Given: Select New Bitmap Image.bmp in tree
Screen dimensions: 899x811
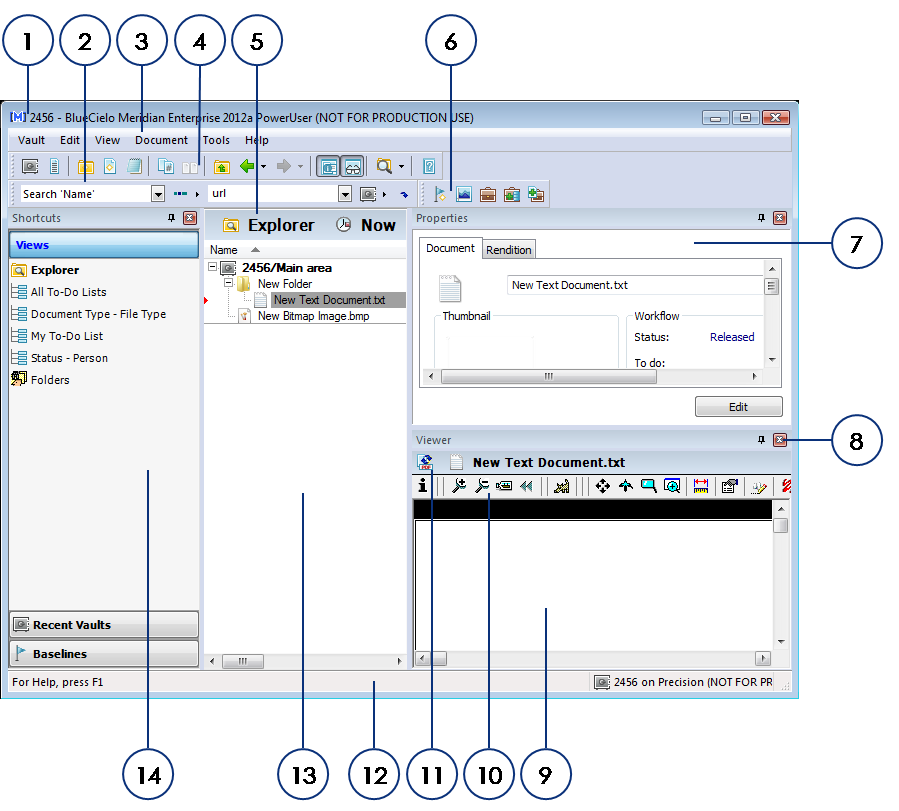Looking at the screenshot, I should (313, 316).
